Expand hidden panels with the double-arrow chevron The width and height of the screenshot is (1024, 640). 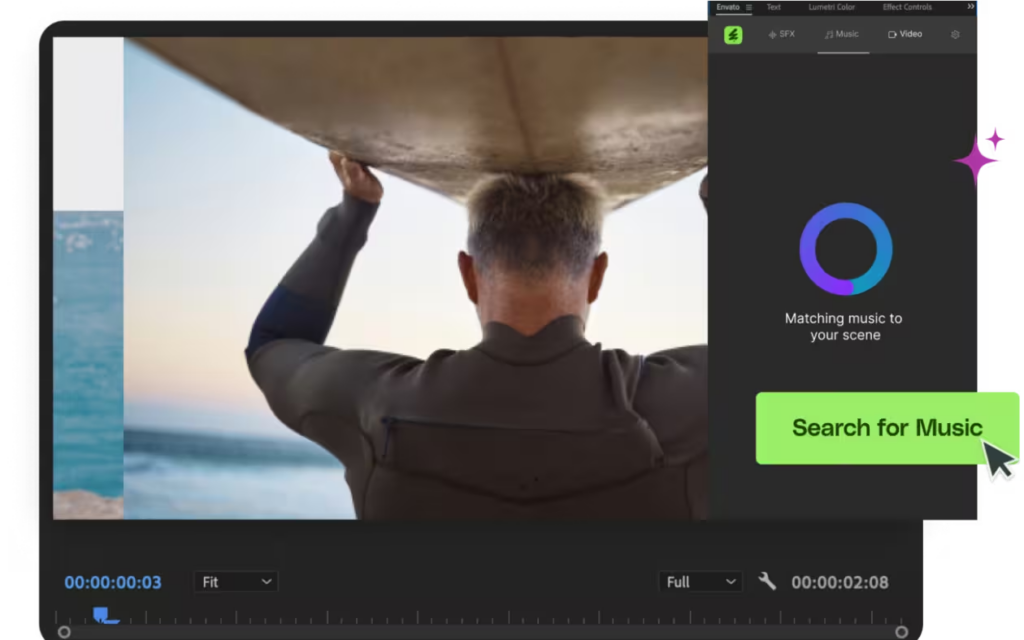point(969,6)
